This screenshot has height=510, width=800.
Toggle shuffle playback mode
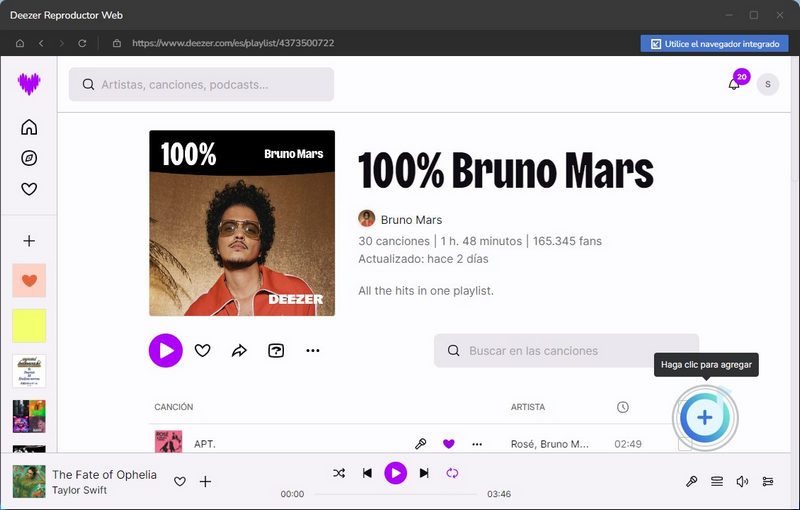tap(339, 473)
